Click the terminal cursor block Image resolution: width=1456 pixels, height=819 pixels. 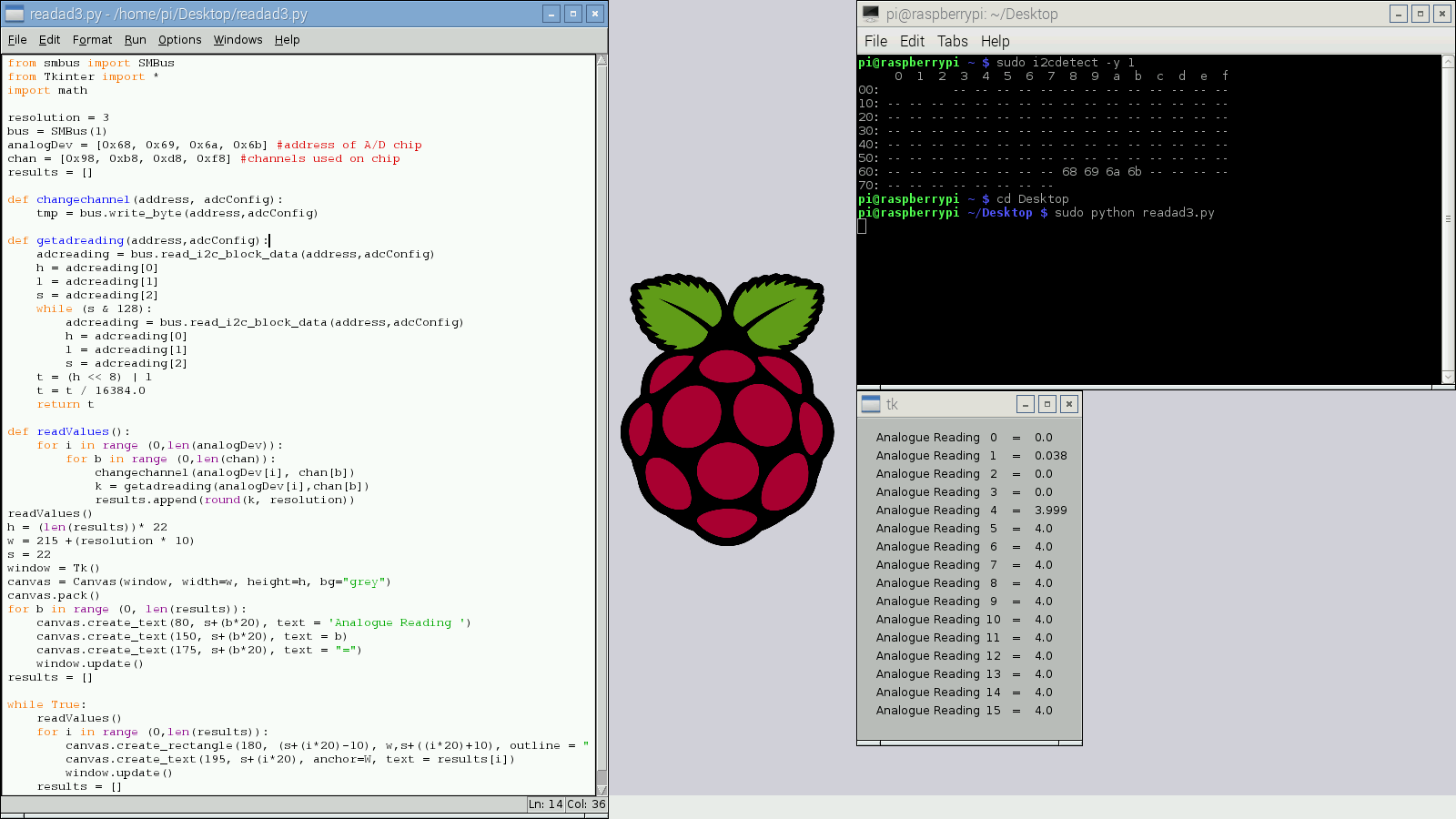point(862,227)
